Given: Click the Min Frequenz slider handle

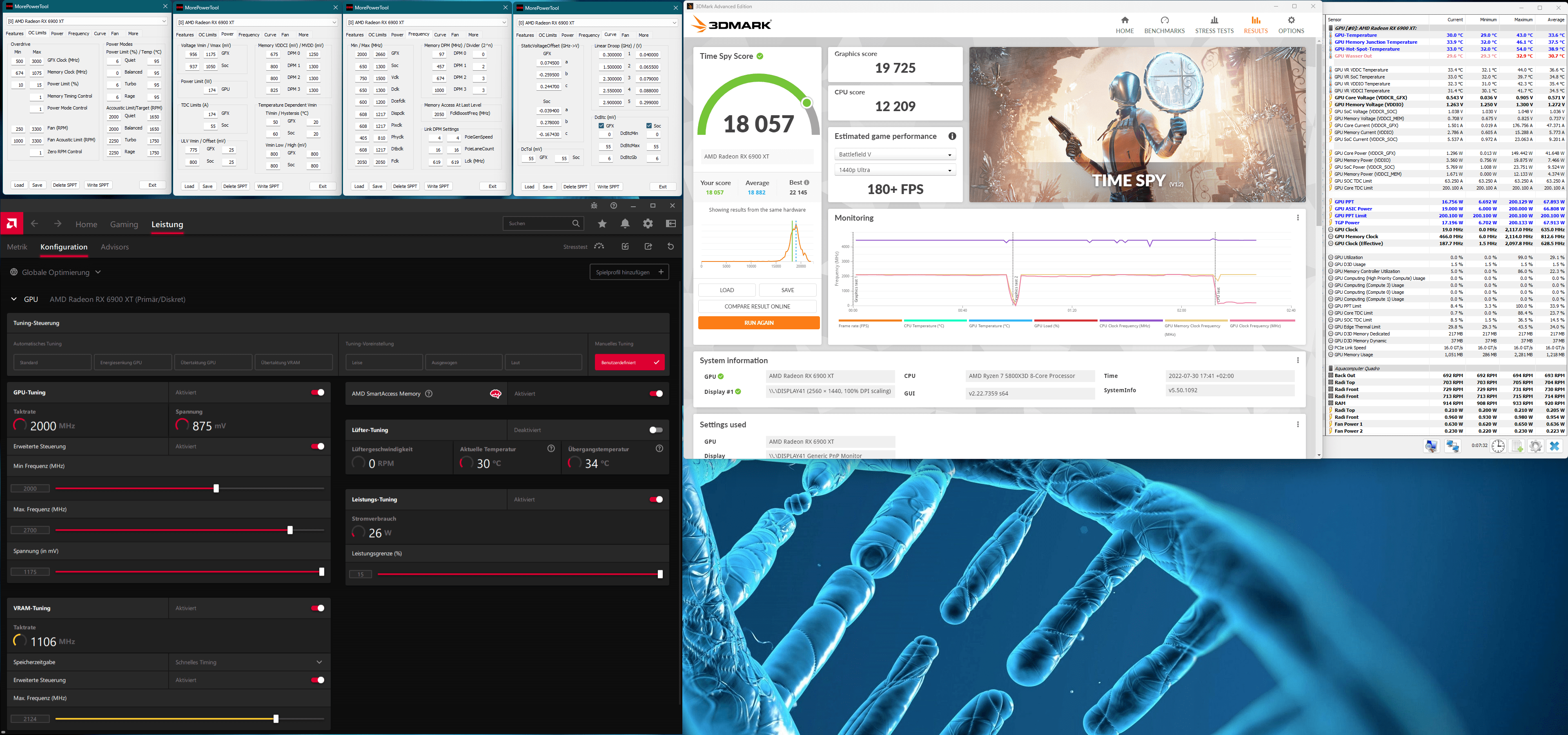Looking at the screenshot, I should (216, 488).
